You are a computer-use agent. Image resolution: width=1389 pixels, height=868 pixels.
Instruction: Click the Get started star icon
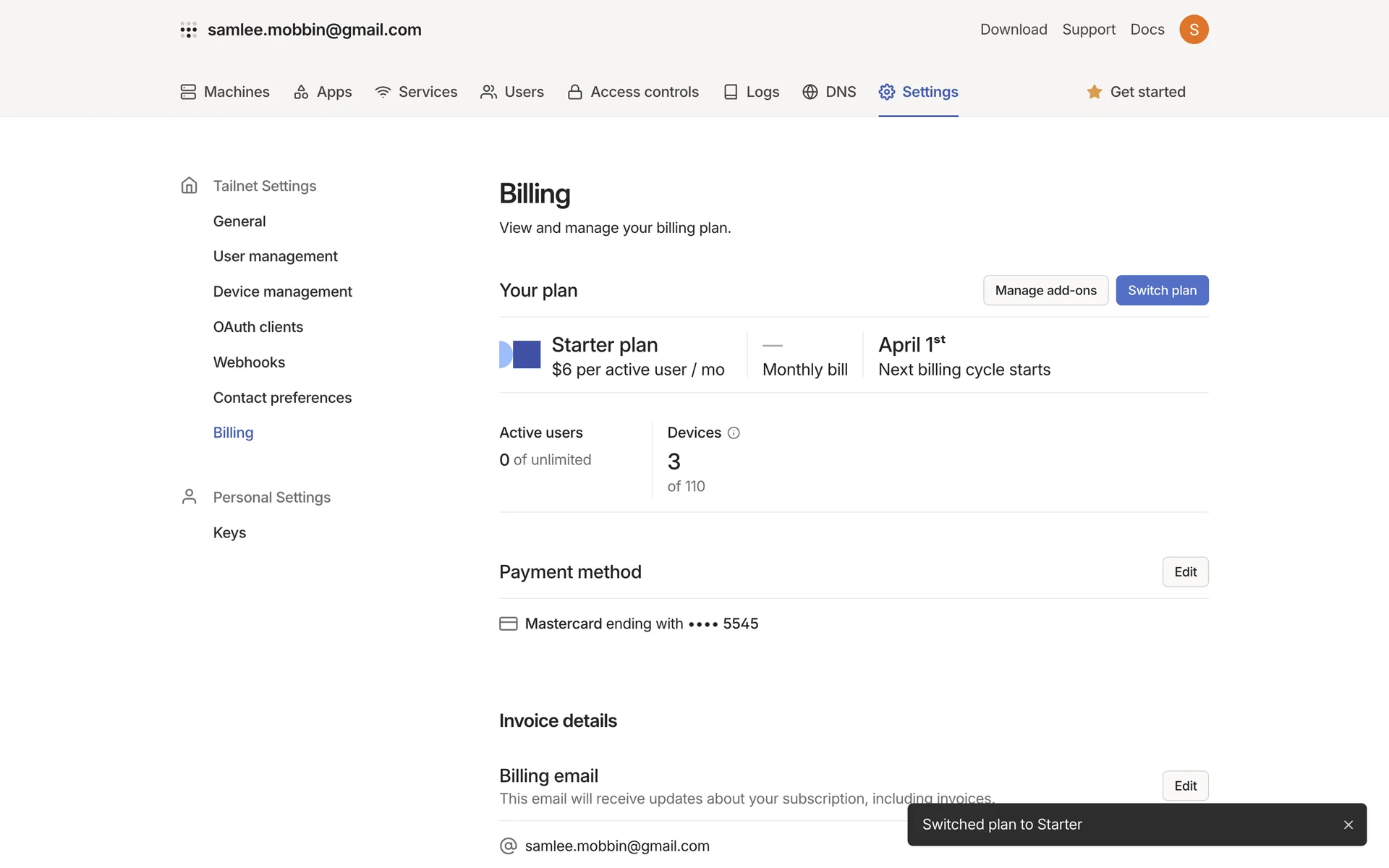1094,92
